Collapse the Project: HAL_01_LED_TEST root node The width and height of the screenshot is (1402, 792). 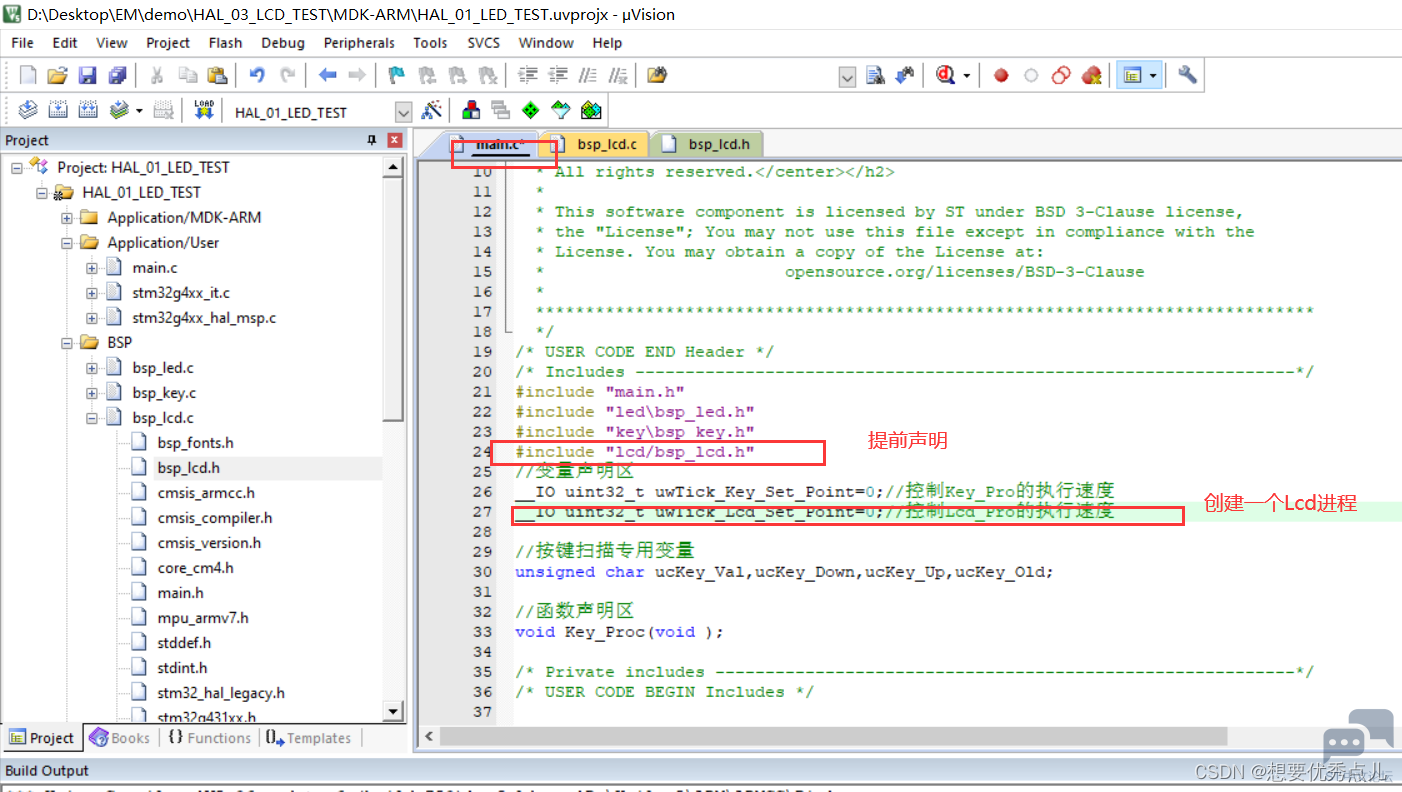point(17,167)
